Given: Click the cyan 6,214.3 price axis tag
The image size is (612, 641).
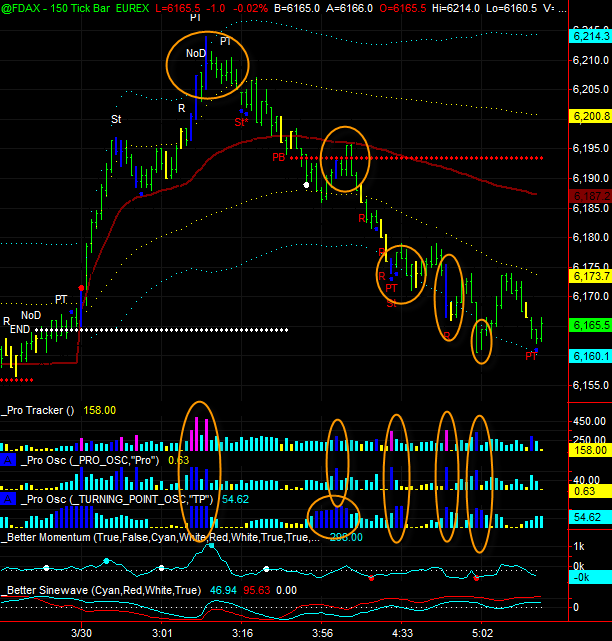Looking at the screenshot, I should [590, 36].
